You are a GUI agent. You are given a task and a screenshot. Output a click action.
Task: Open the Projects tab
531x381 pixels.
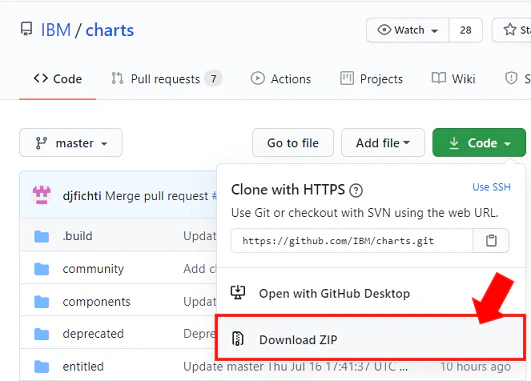371,79
